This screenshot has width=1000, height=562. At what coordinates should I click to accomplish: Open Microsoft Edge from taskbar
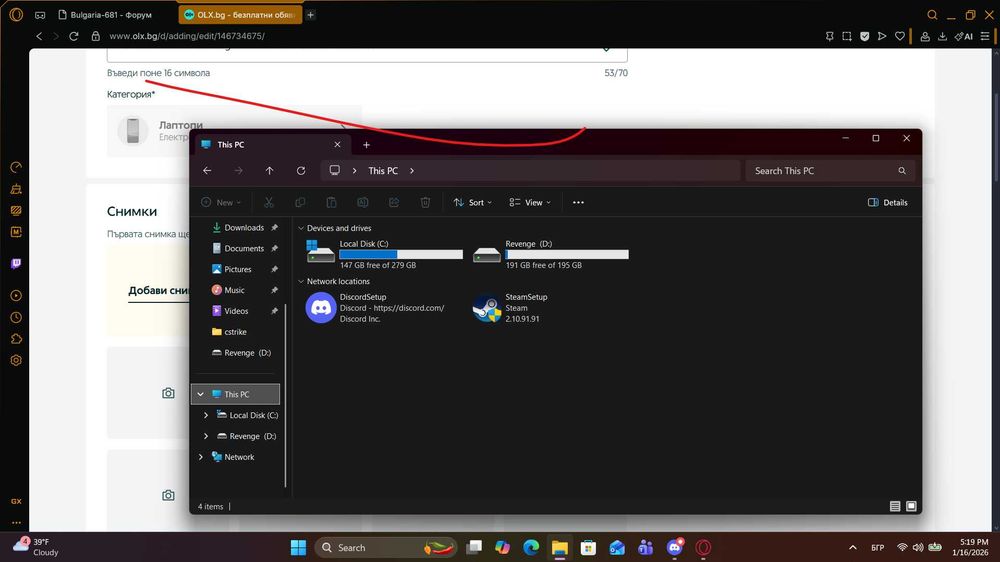(x=531, y=547)
